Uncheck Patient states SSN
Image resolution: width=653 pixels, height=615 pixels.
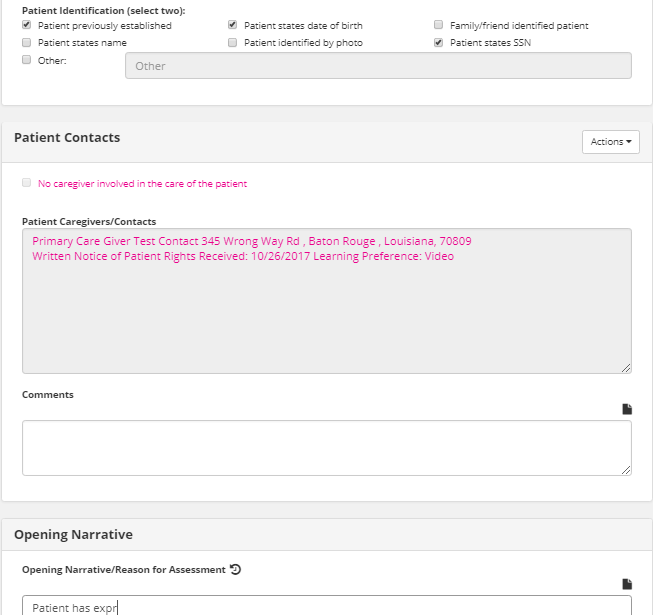pyautogui.click(x=439, y=43)
